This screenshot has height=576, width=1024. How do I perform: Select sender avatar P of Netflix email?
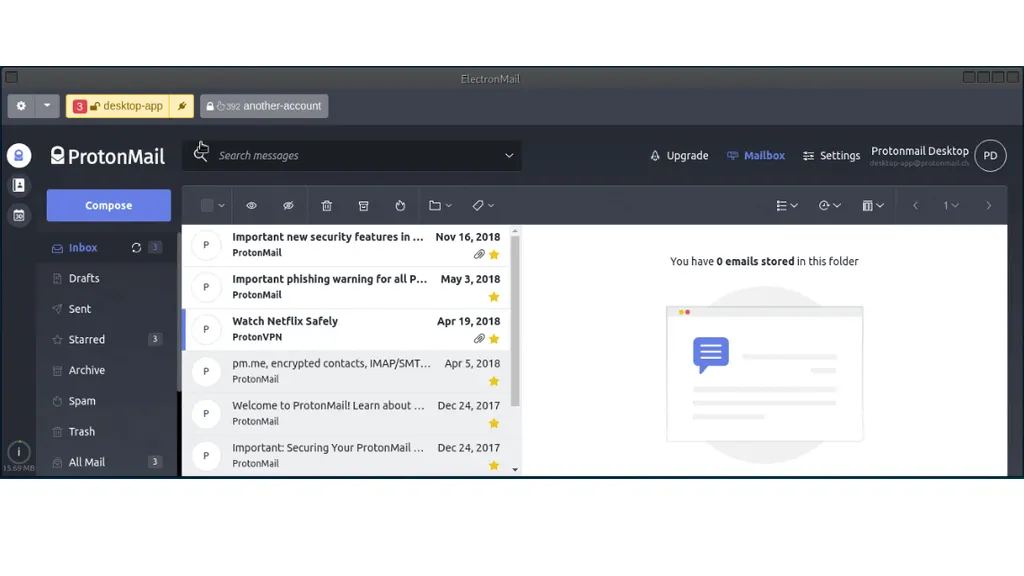pos(206,329)
